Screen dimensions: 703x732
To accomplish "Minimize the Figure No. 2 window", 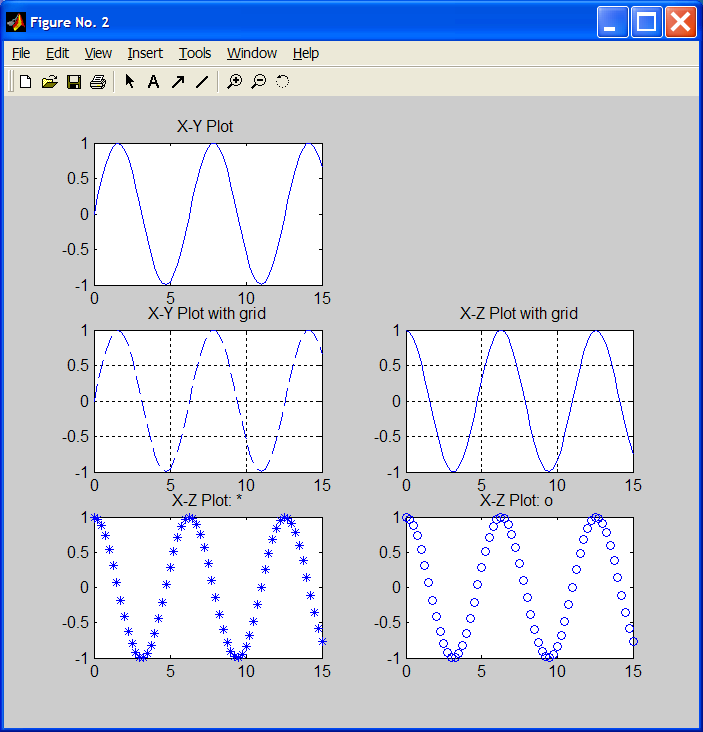I will (x=613, y=22).
